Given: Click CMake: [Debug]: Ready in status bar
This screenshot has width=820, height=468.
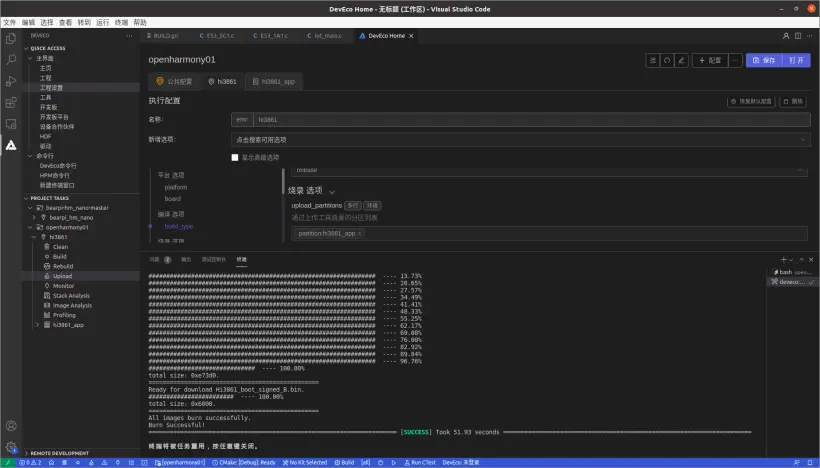Looking at the screenshot, I should point(244,463).
